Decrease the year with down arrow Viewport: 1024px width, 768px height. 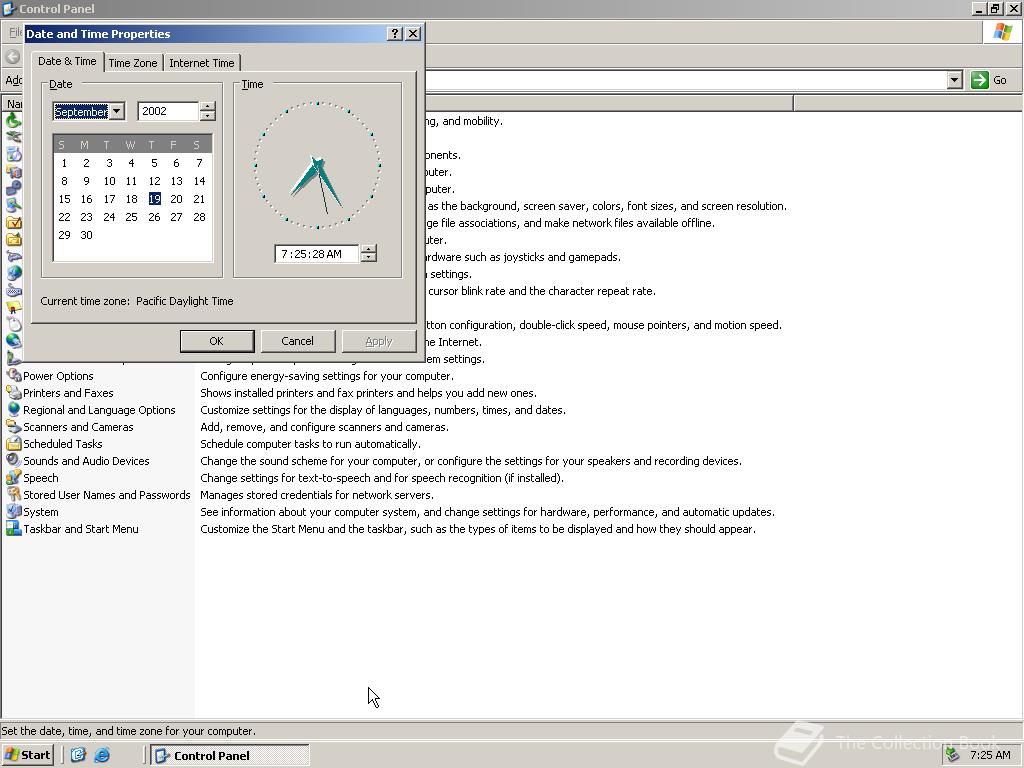(x=208, y=116)
